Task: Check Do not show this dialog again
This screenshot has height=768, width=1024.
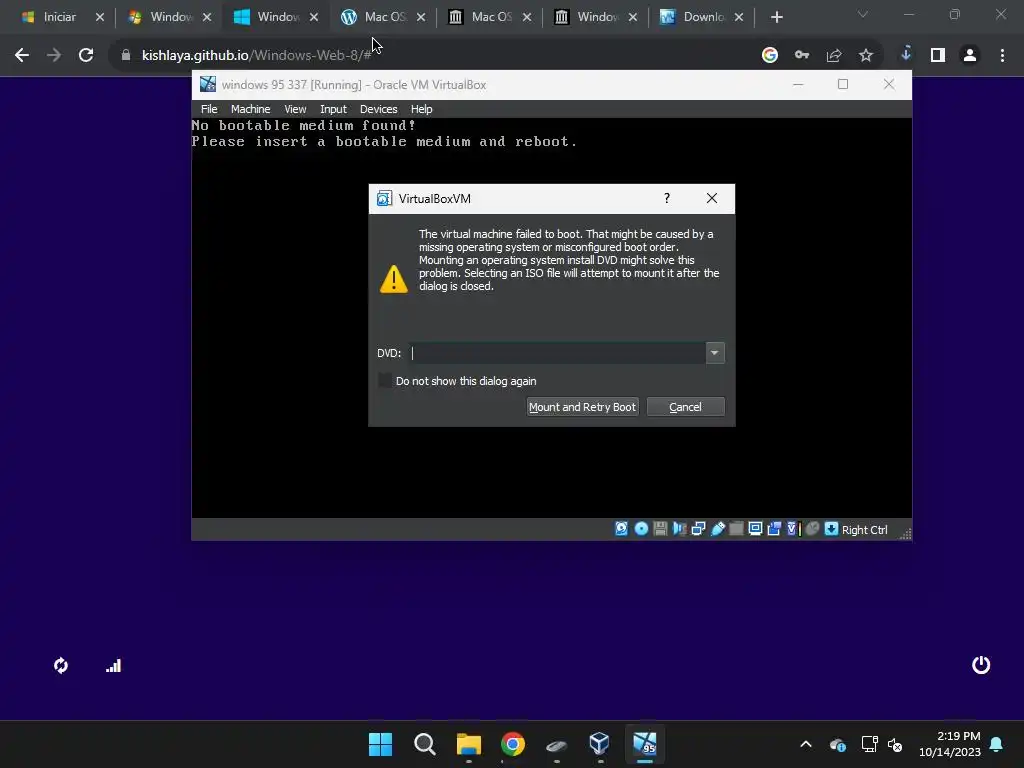Action: coord(385,381)
